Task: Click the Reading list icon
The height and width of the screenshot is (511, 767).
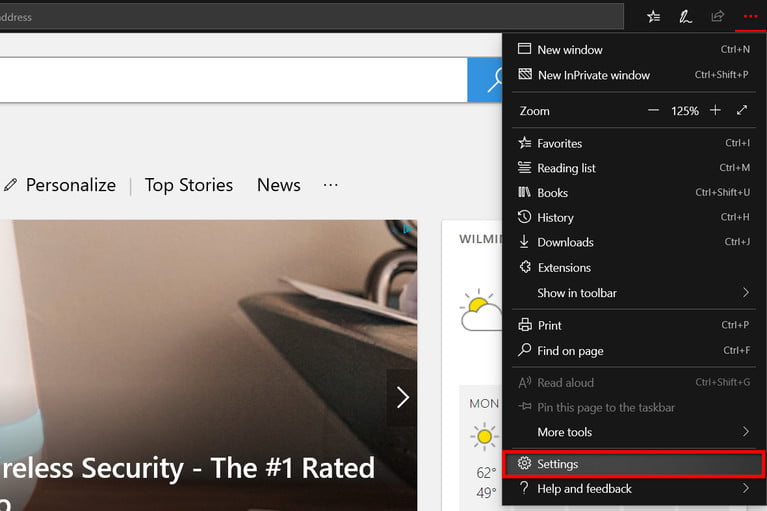Action: pos(524,167)
